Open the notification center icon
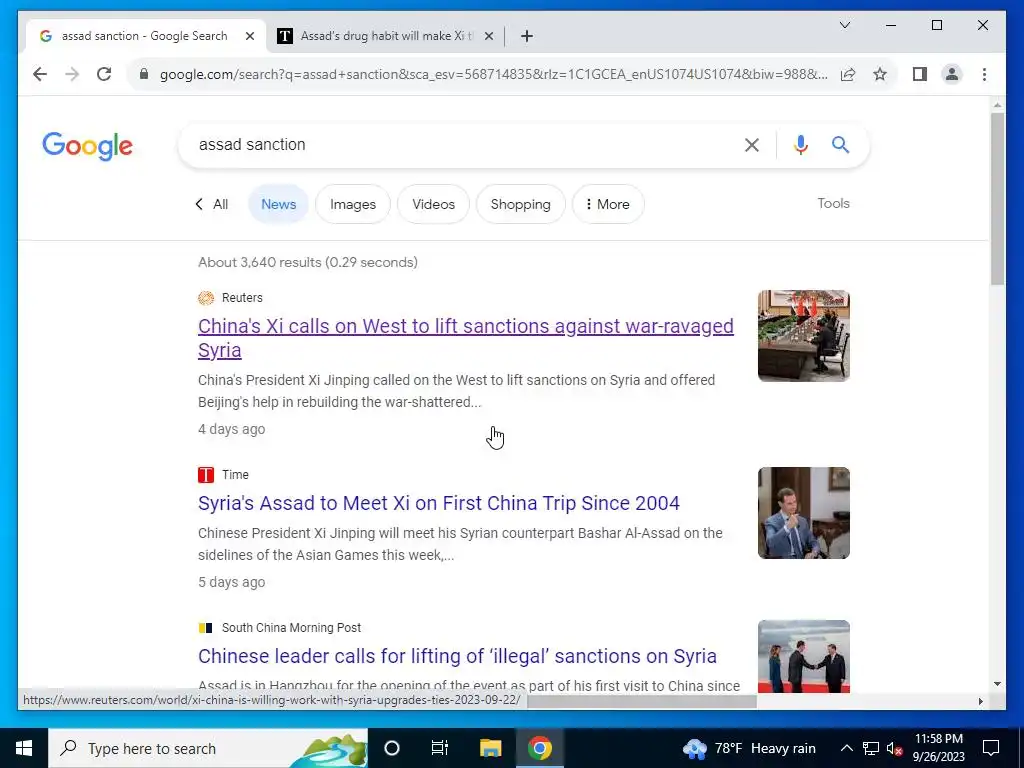This screenshot has height=768, width=1024. click(x=991, y=748)
